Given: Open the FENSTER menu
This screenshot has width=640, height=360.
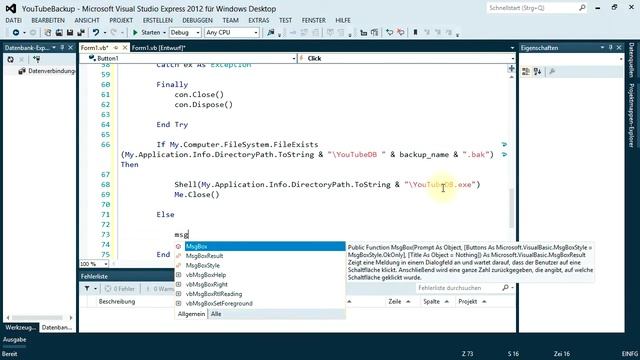Looking at the screenshot, I should 313,20.
